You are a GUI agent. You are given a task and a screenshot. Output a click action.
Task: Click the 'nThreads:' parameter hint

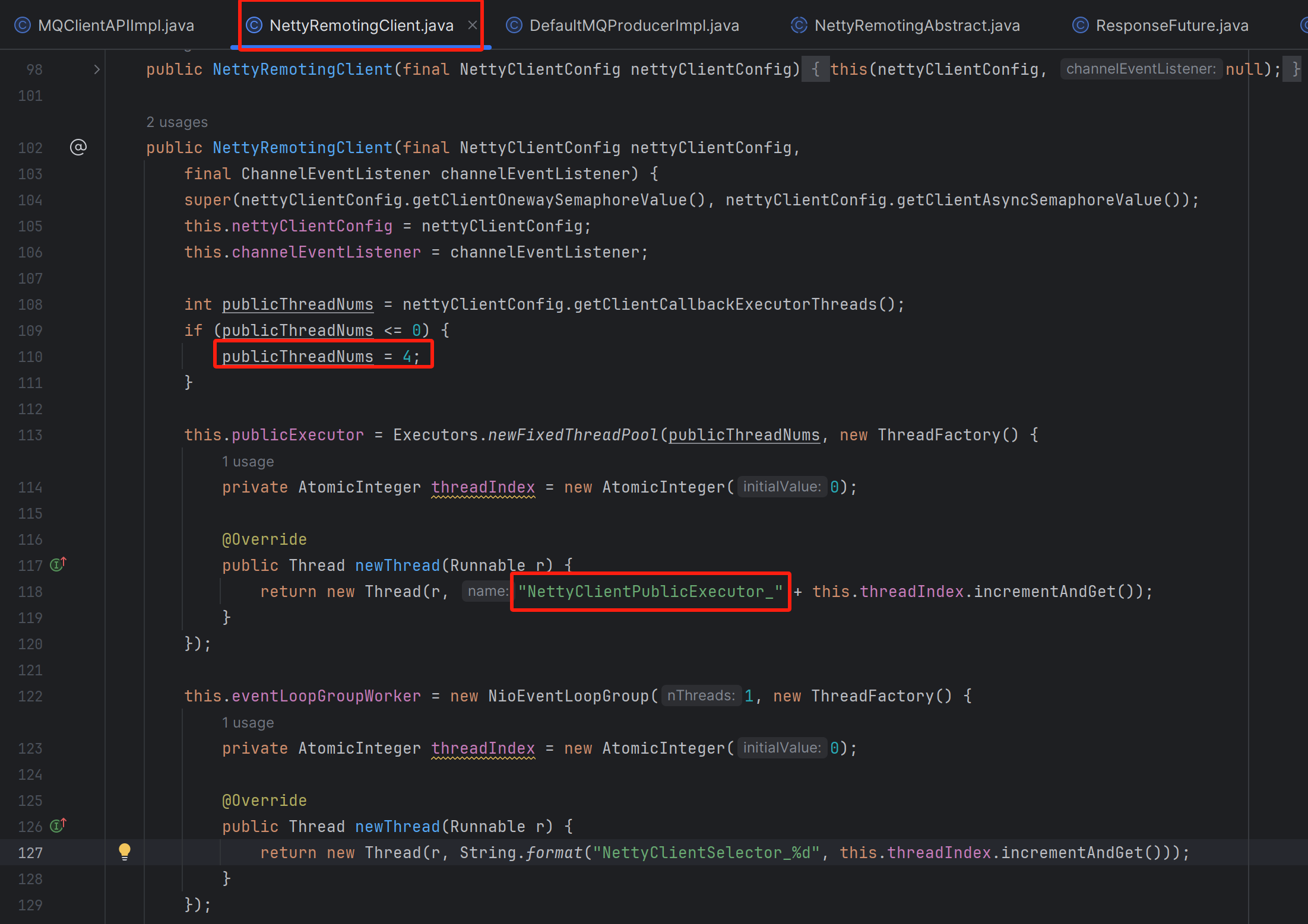click(x=701, y=696)
